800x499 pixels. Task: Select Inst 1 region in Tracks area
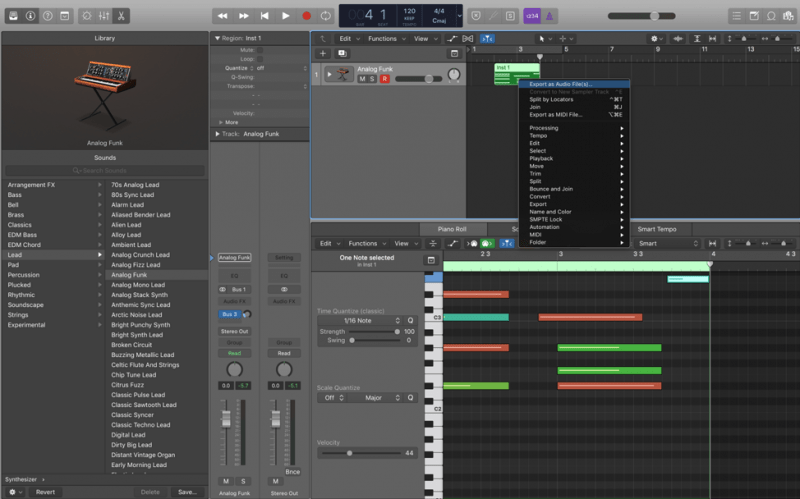pyautogui.click(x=516, y=73)
